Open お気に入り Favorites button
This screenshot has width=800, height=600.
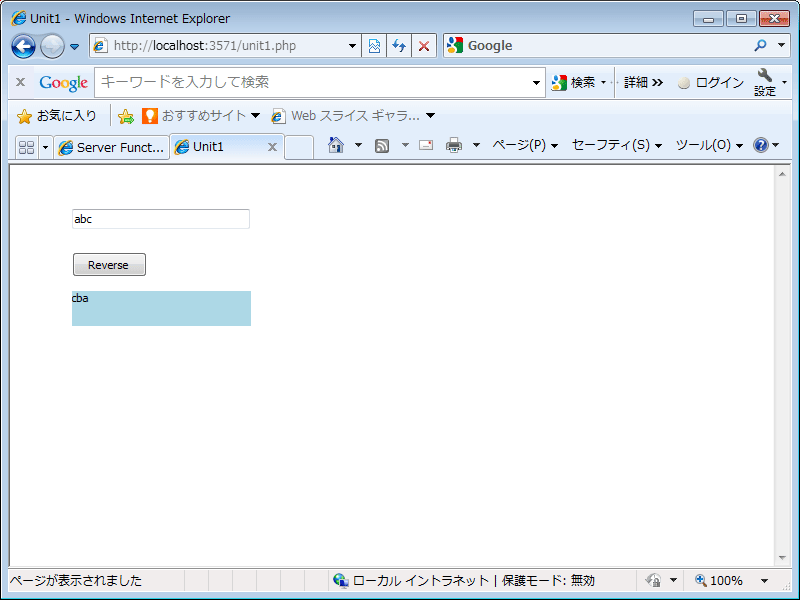56,116
